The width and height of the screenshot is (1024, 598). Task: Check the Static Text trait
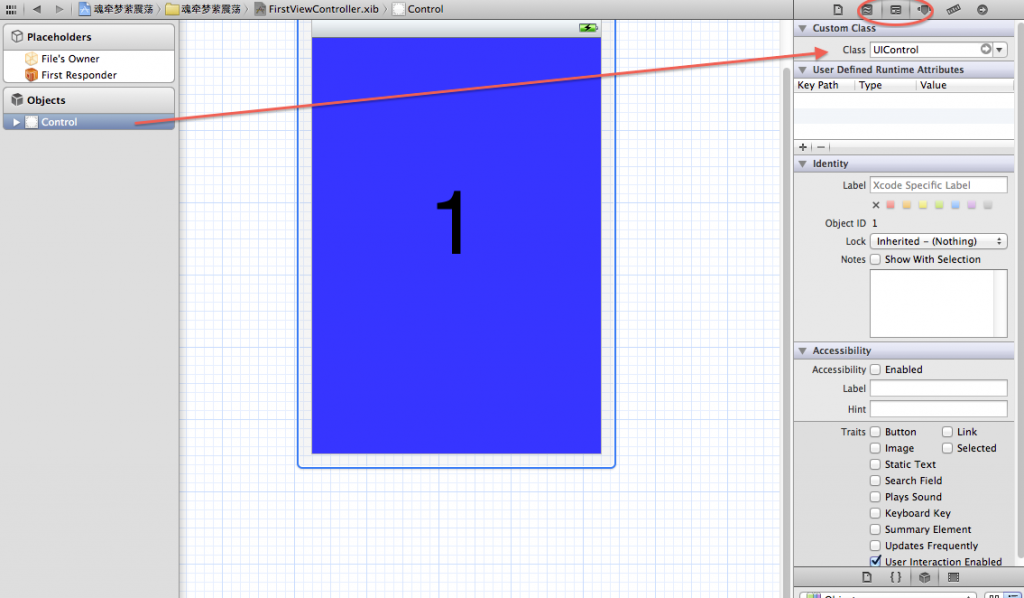pos(875,464)
